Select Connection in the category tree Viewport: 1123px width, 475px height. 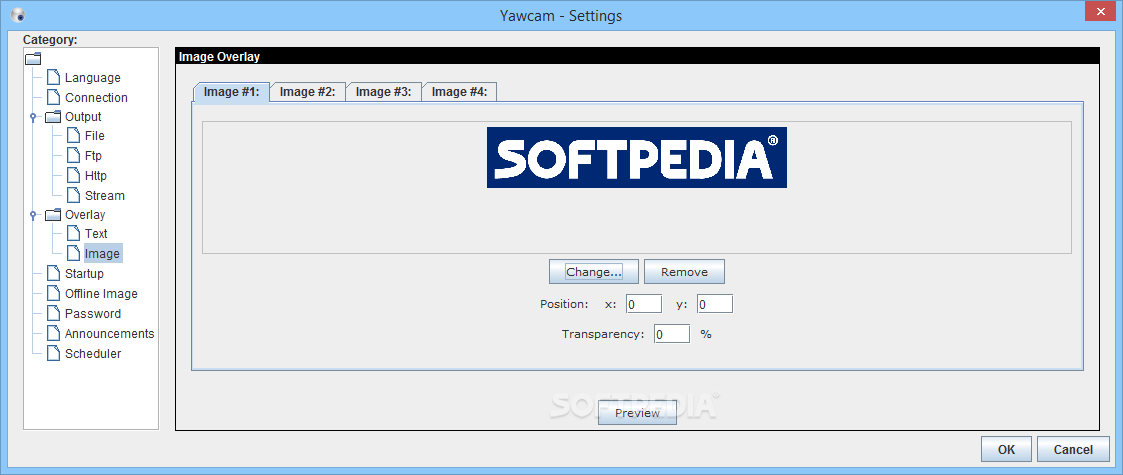96,98
